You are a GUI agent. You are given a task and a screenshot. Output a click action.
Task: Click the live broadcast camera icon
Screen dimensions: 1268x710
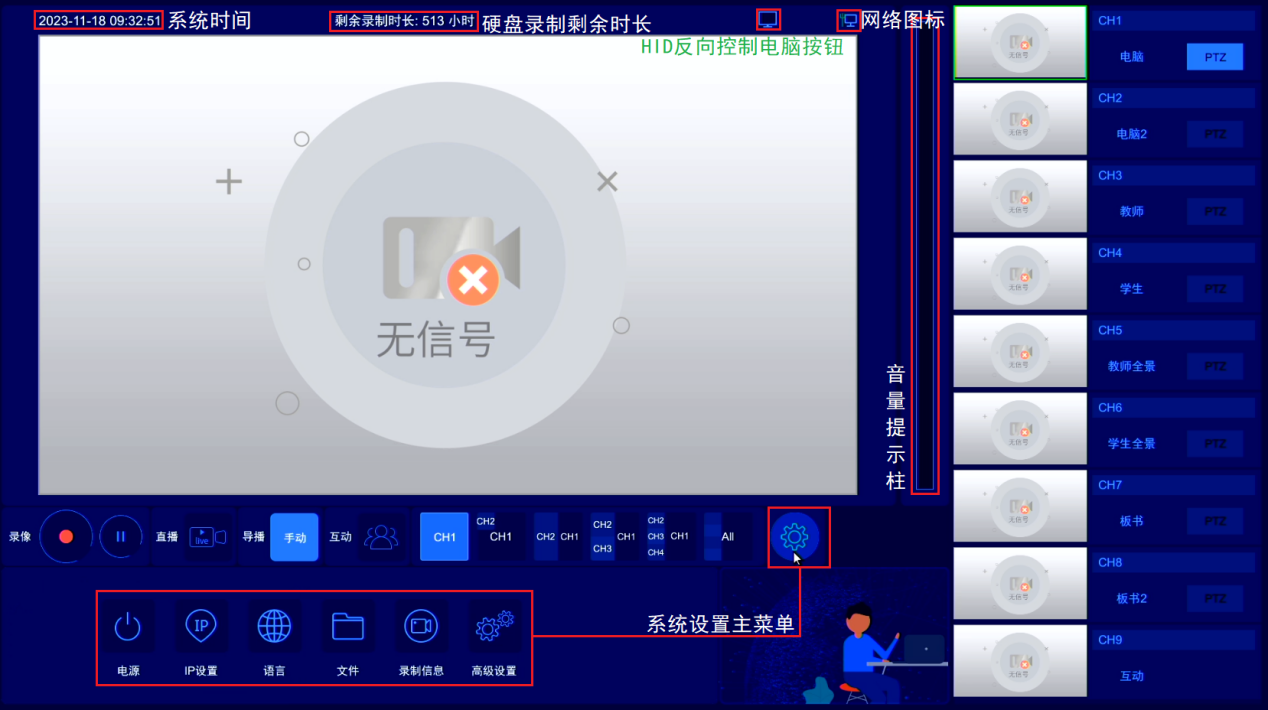[x=208, y=537]
